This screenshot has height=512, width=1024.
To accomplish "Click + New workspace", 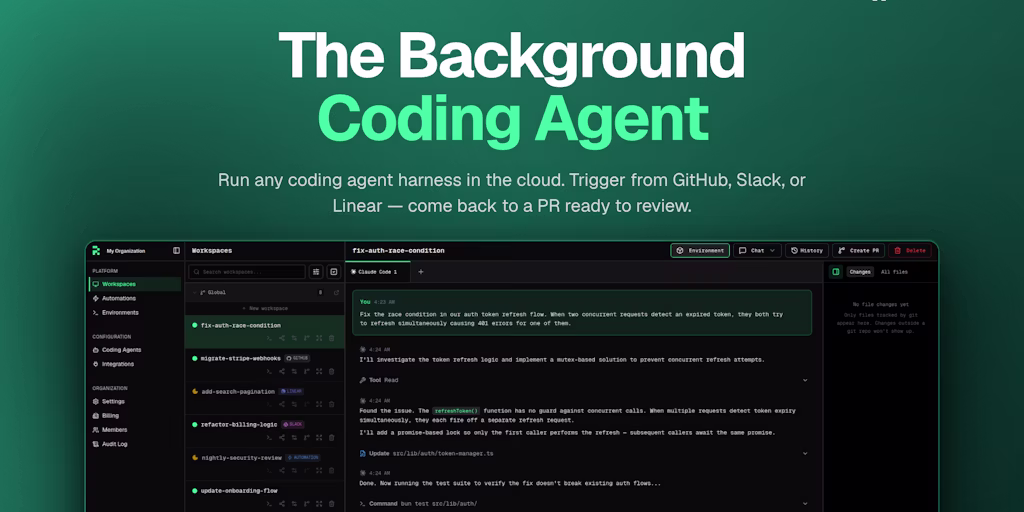I will click(x=264, y=308).
